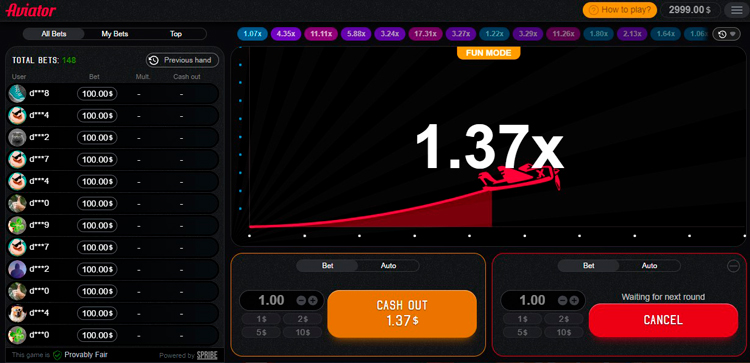The height and width of the screenshot is (363, 750).
Task: Increase the left bet amount with the plus icon
Action: [313, 301]
